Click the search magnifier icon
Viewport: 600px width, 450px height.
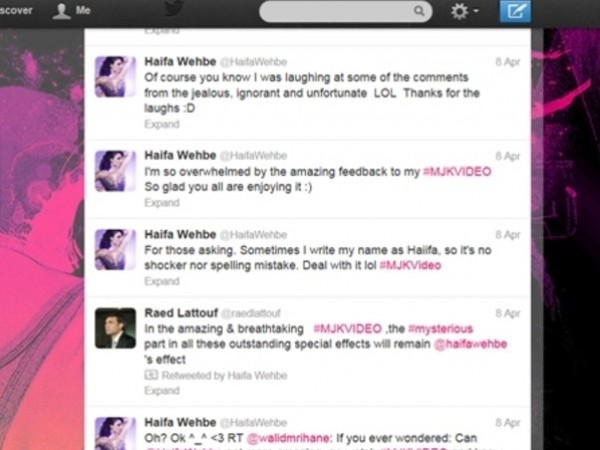pyautogui.click(x=419, y=11)
